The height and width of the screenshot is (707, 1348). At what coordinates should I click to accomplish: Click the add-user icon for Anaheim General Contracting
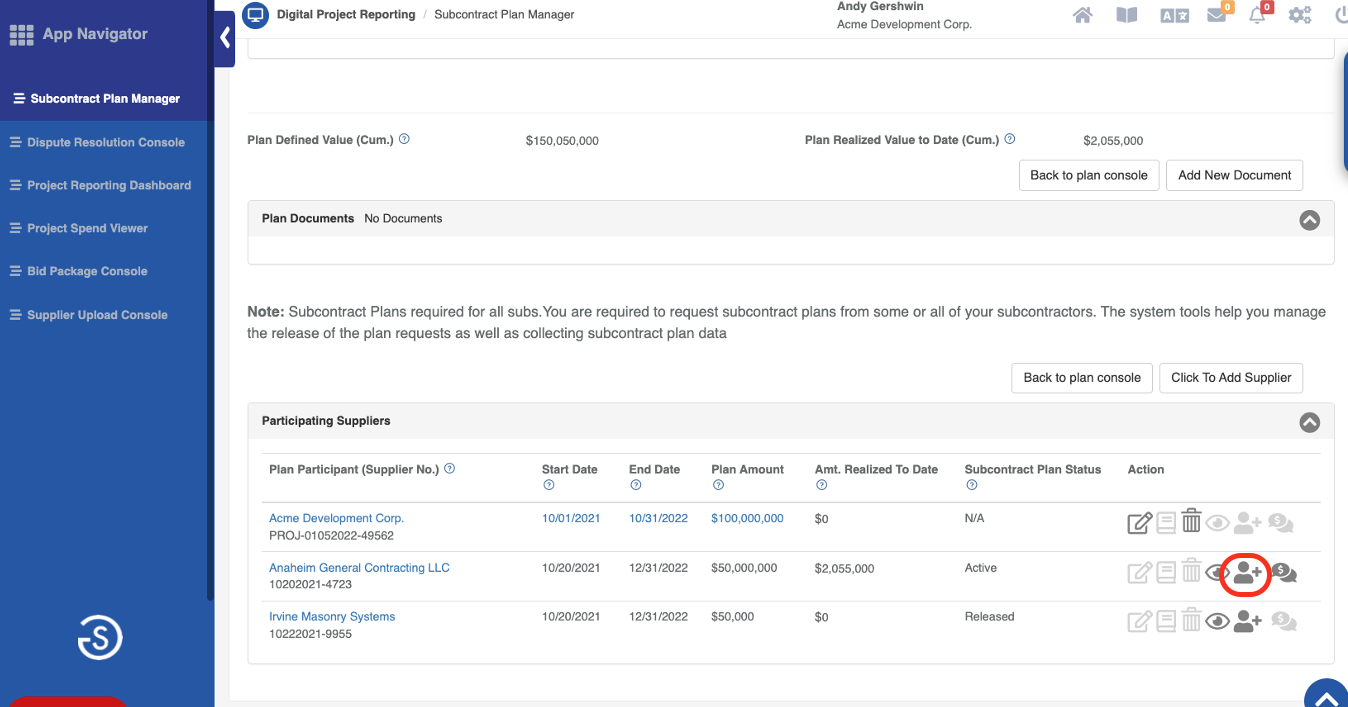tap(1246, 573)
